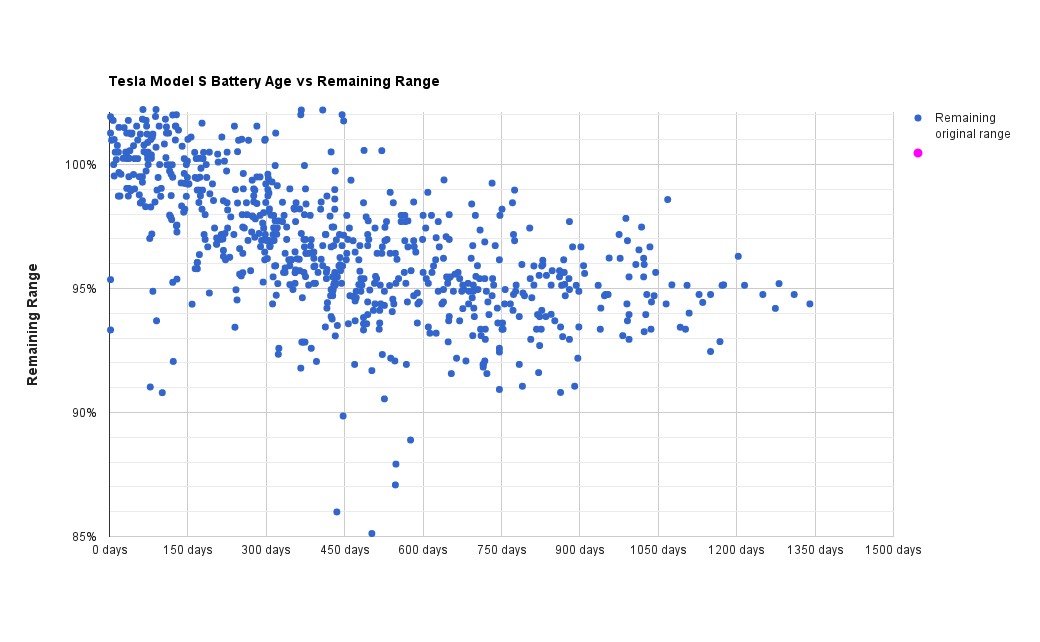Click the '1500 days' x-axis label

point(893,550)
